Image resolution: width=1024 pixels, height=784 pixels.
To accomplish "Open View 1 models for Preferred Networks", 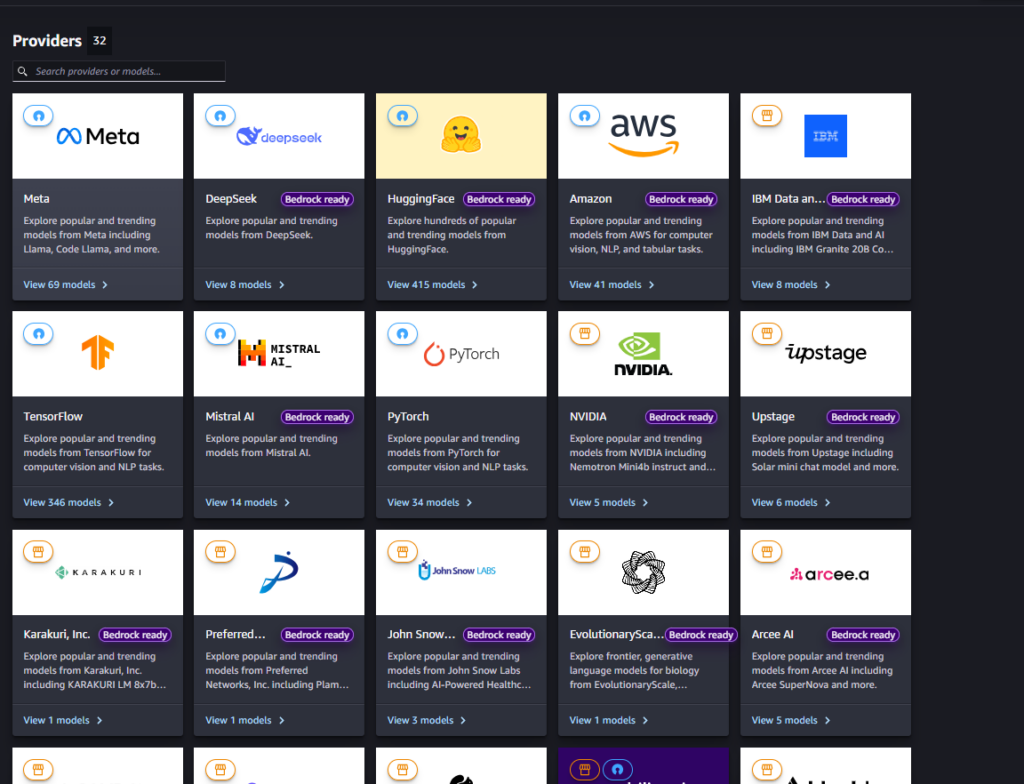I will [245, 720].
